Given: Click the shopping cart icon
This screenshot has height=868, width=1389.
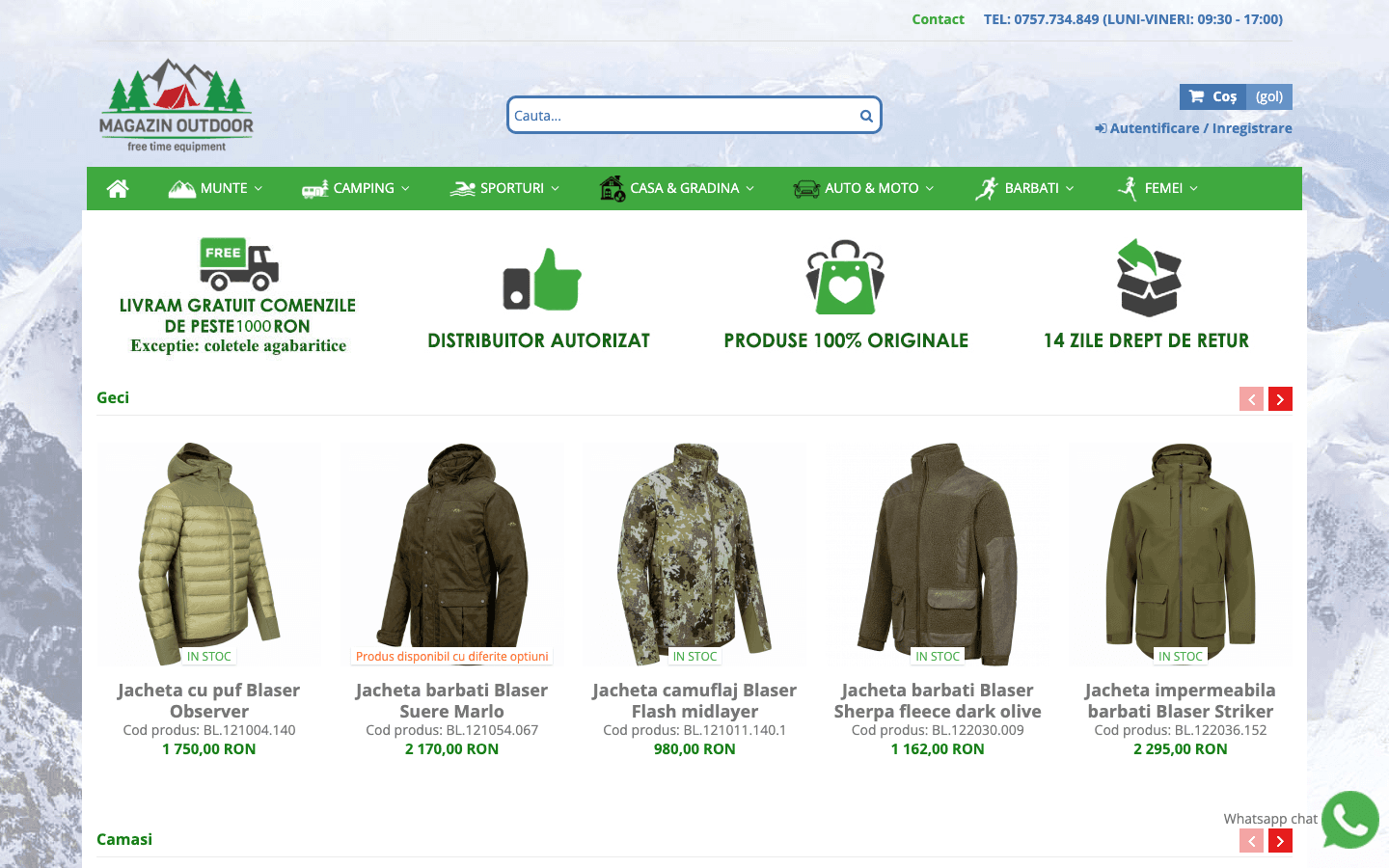Looking at the screenshot, I should (1196, 96).
